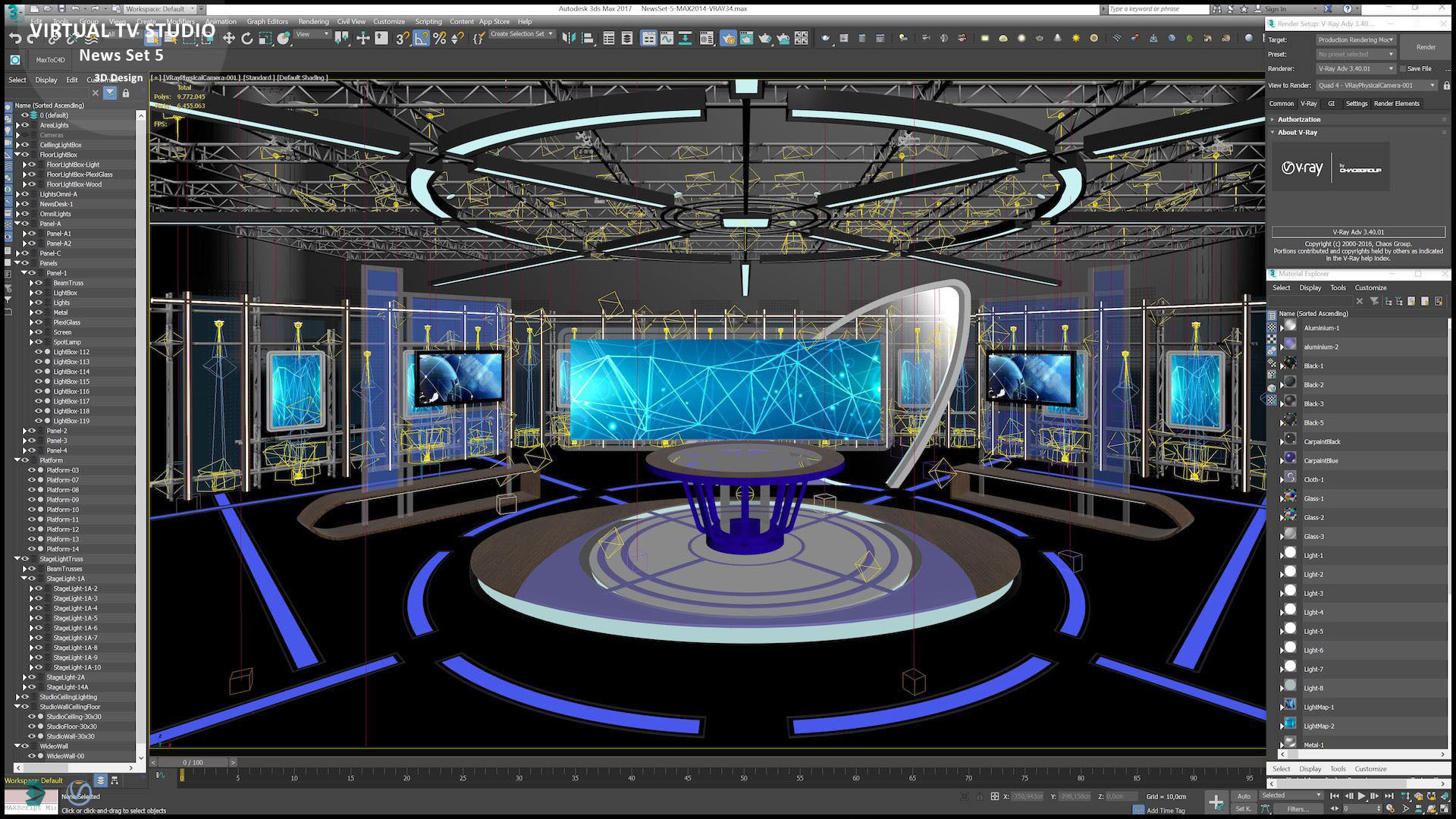This screenshot has height=819, width=1456.
Task: Open the Target dropdown in Render Setup
Action: pyautogui.click(x=1356, y=39)
